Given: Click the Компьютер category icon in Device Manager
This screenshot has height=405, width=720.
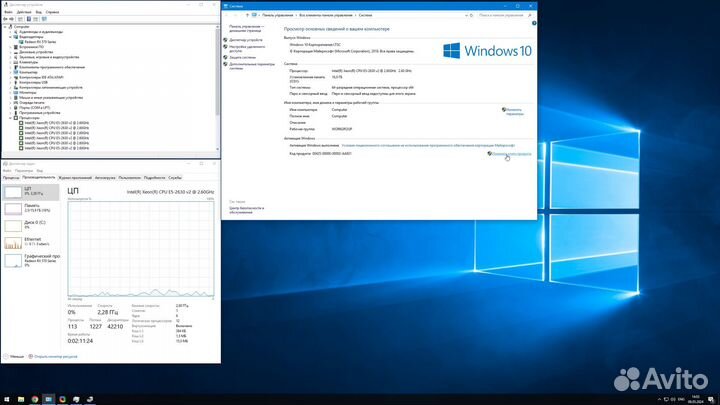Looking at the screenshot, I should (16, 72).
